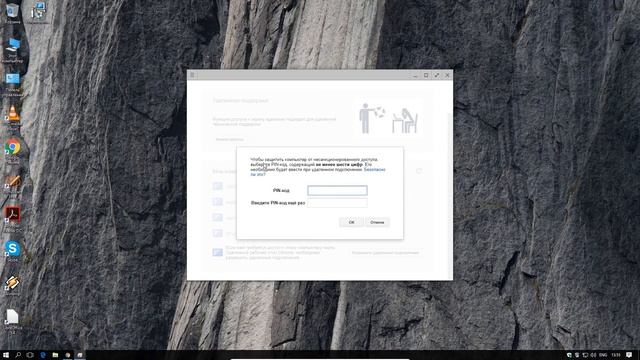Focus the repeat PIN-код input field
This screenshot has height=360, width=640.
[x=337, y=203]
